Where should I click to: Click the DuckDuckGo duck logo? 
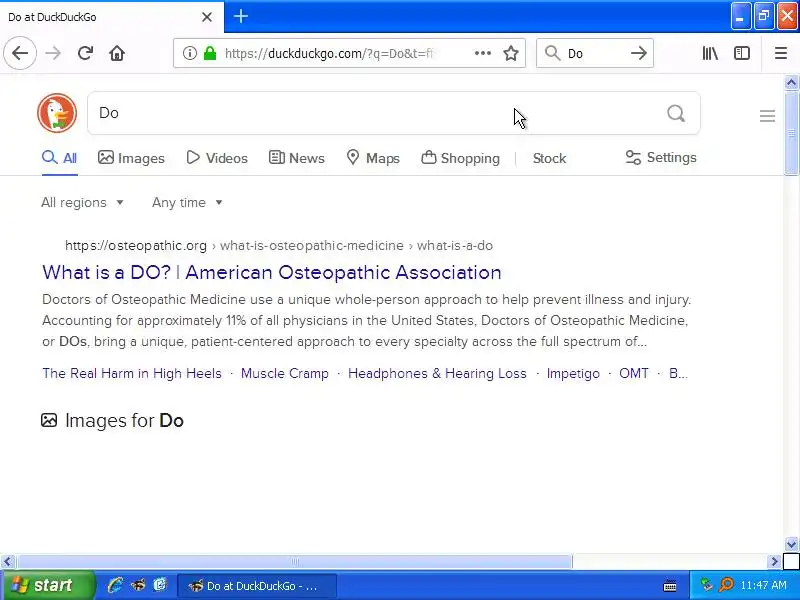[x=57, y=113]
